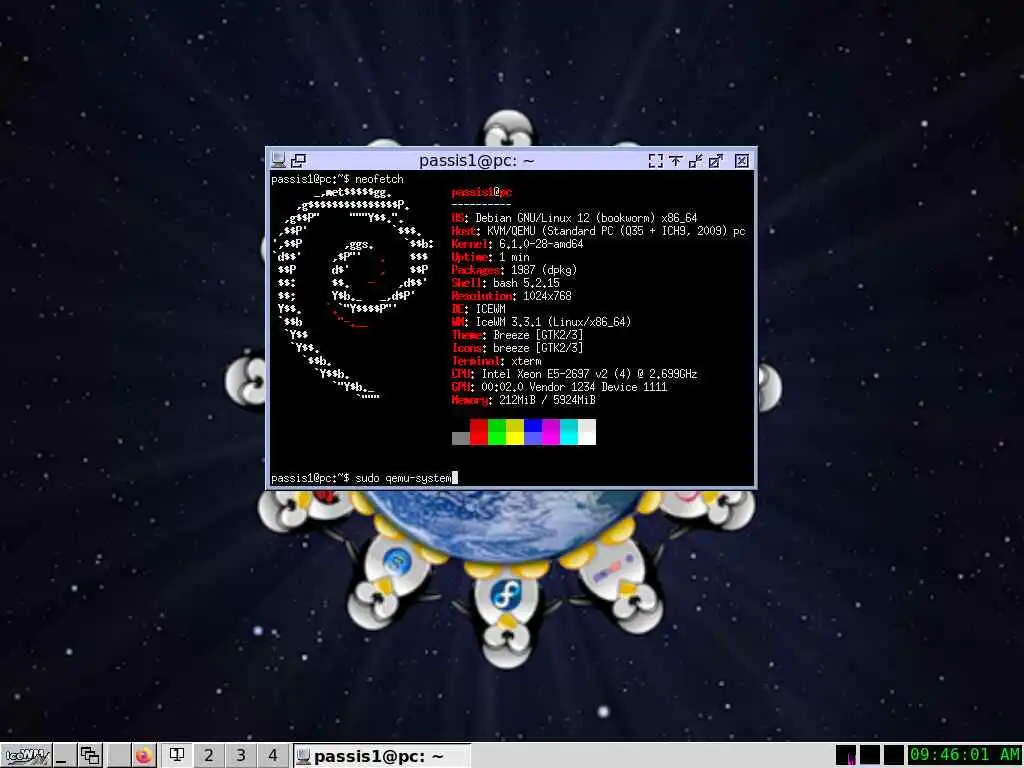Switch to workspace 1 in the taskbar

pyautogui.click(x=176, y=756)
